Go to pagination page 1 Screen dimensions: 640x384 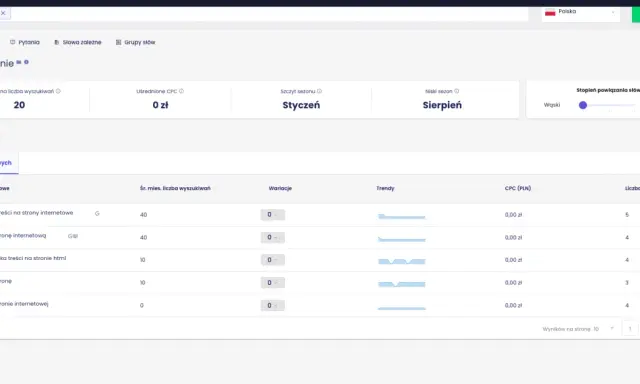[x=630, y=329]
